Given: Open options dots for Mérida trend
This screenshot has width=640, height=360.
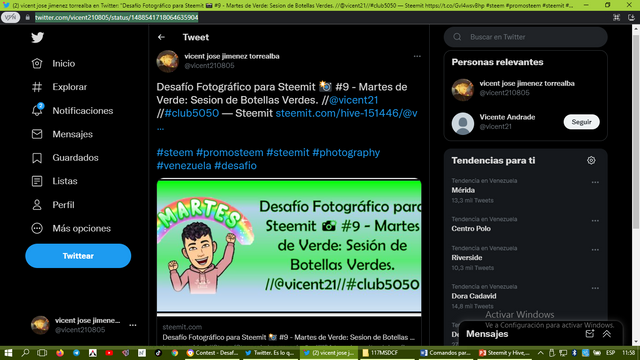Looking at the screenshot, I should point(595,182).
